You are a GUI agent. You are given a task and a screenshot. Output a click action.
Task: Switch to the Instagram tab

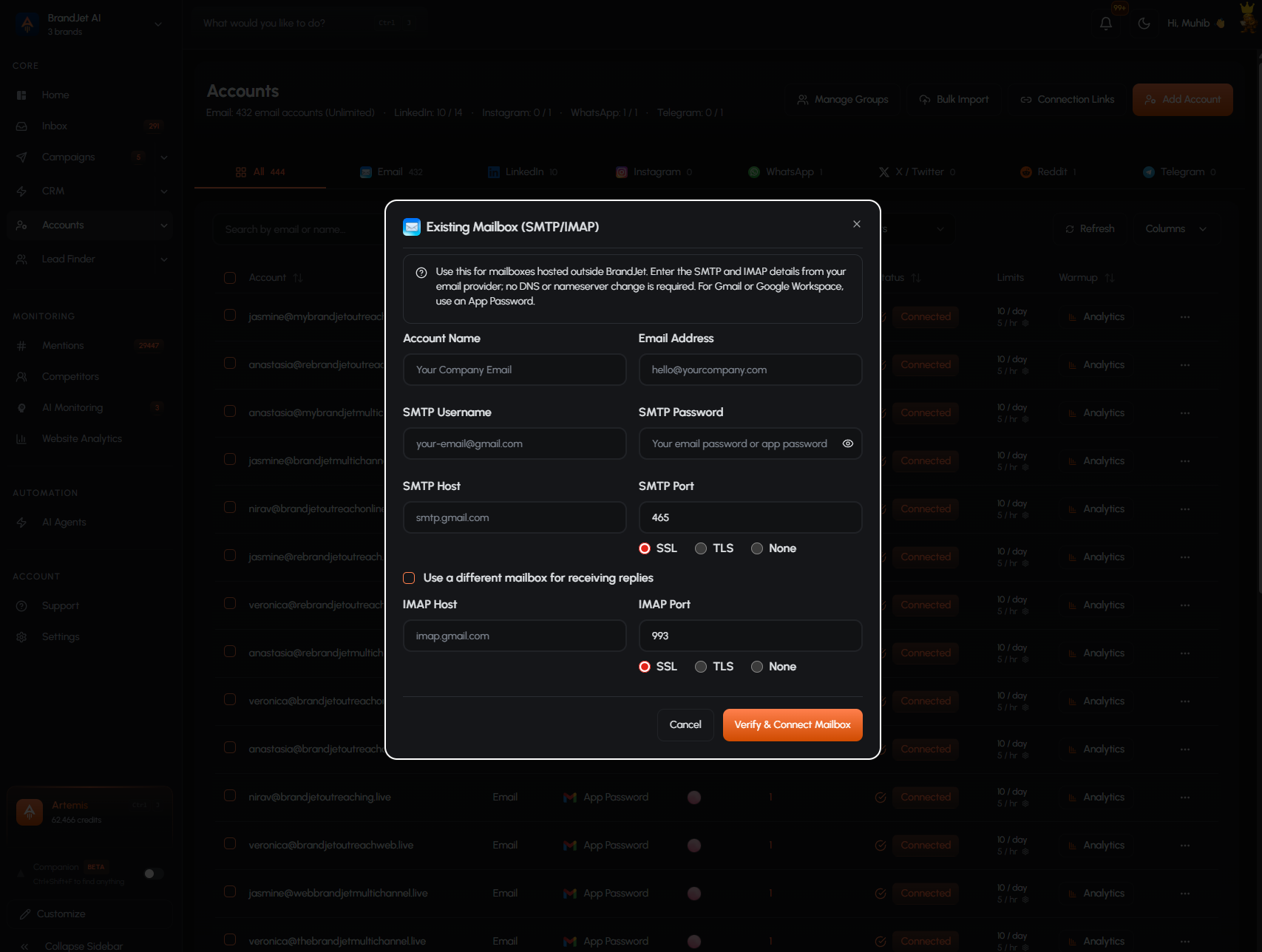[x=654, y=172]
